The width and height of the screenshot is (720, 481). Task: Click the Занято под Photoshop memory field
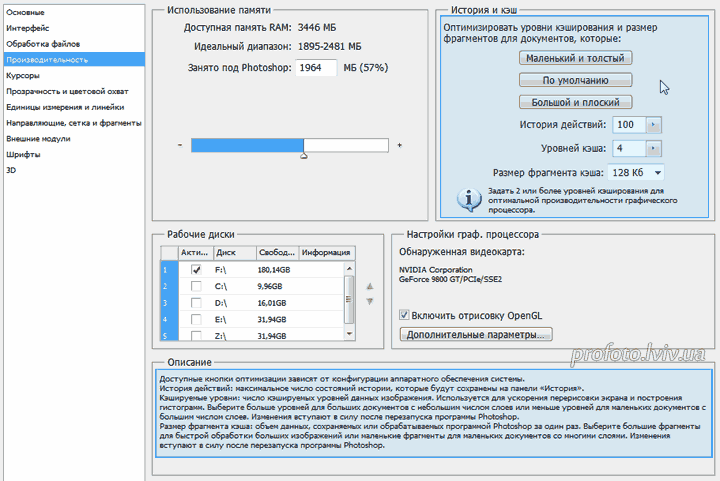pyautogui.click(x=316, y=68)
